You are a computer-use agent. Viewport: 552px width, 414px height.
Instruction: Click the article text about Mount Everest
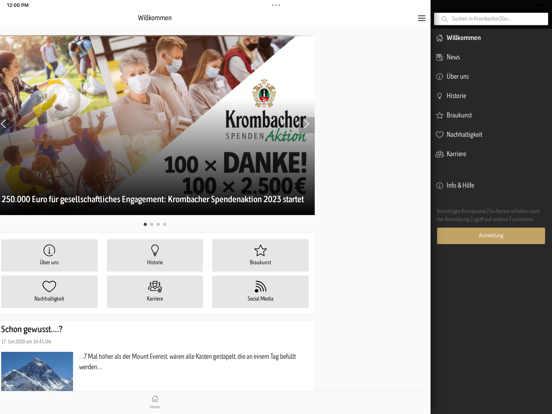[x=187, y=362]
